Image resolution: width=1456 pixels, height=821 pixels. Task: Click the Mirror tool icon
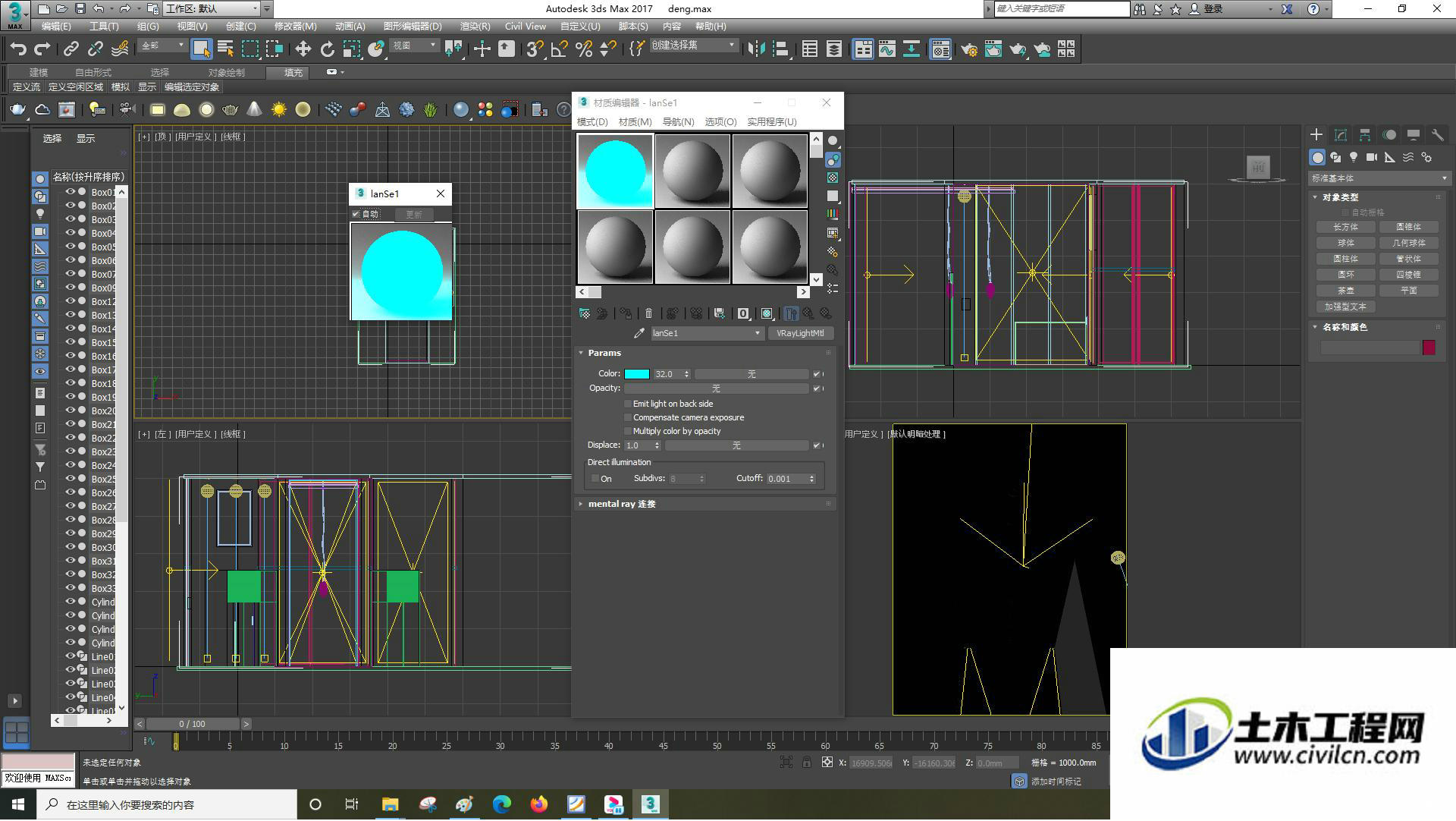(x=756, y=49)
